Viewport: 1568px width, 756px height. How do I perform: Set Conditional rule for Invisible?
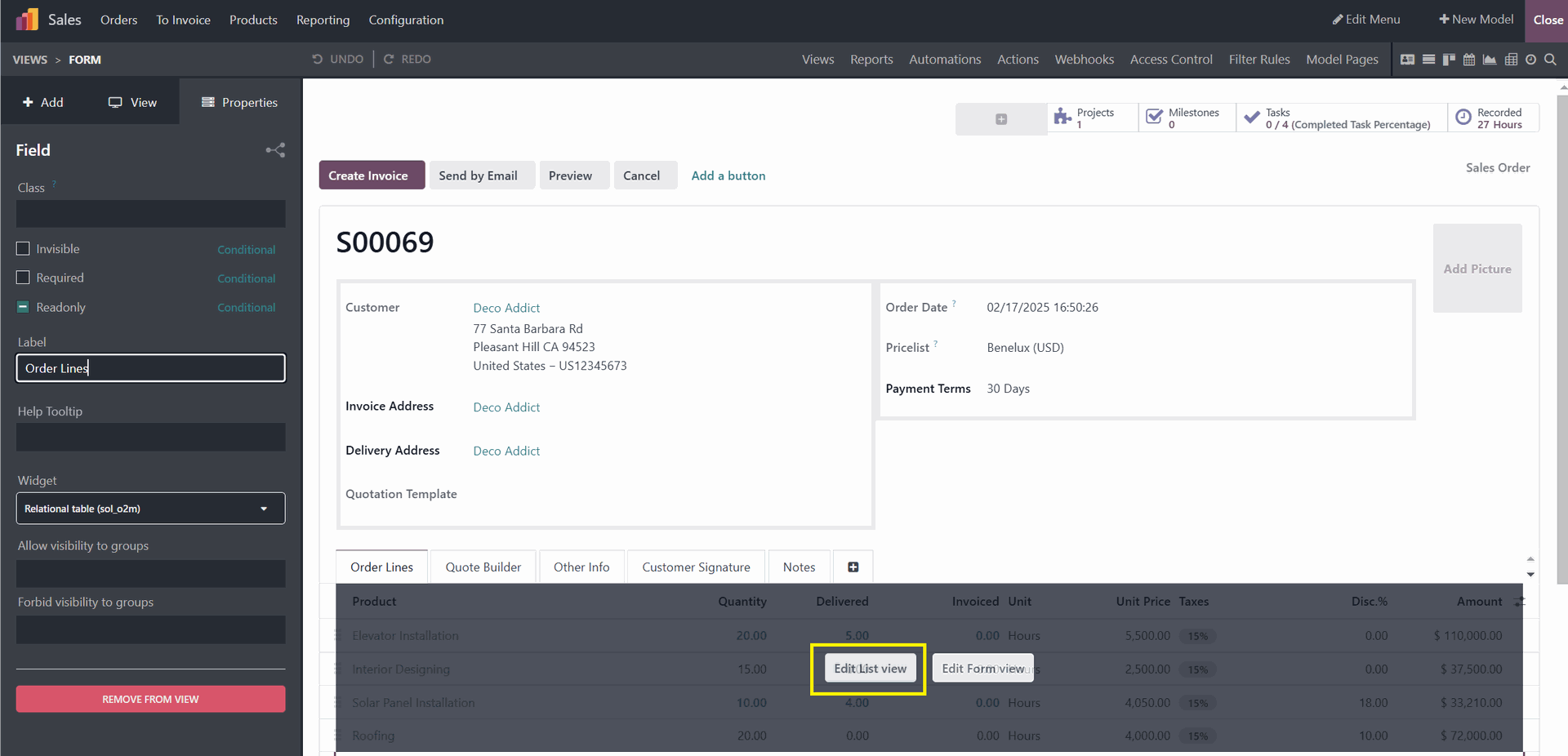[x=246, y=250]
